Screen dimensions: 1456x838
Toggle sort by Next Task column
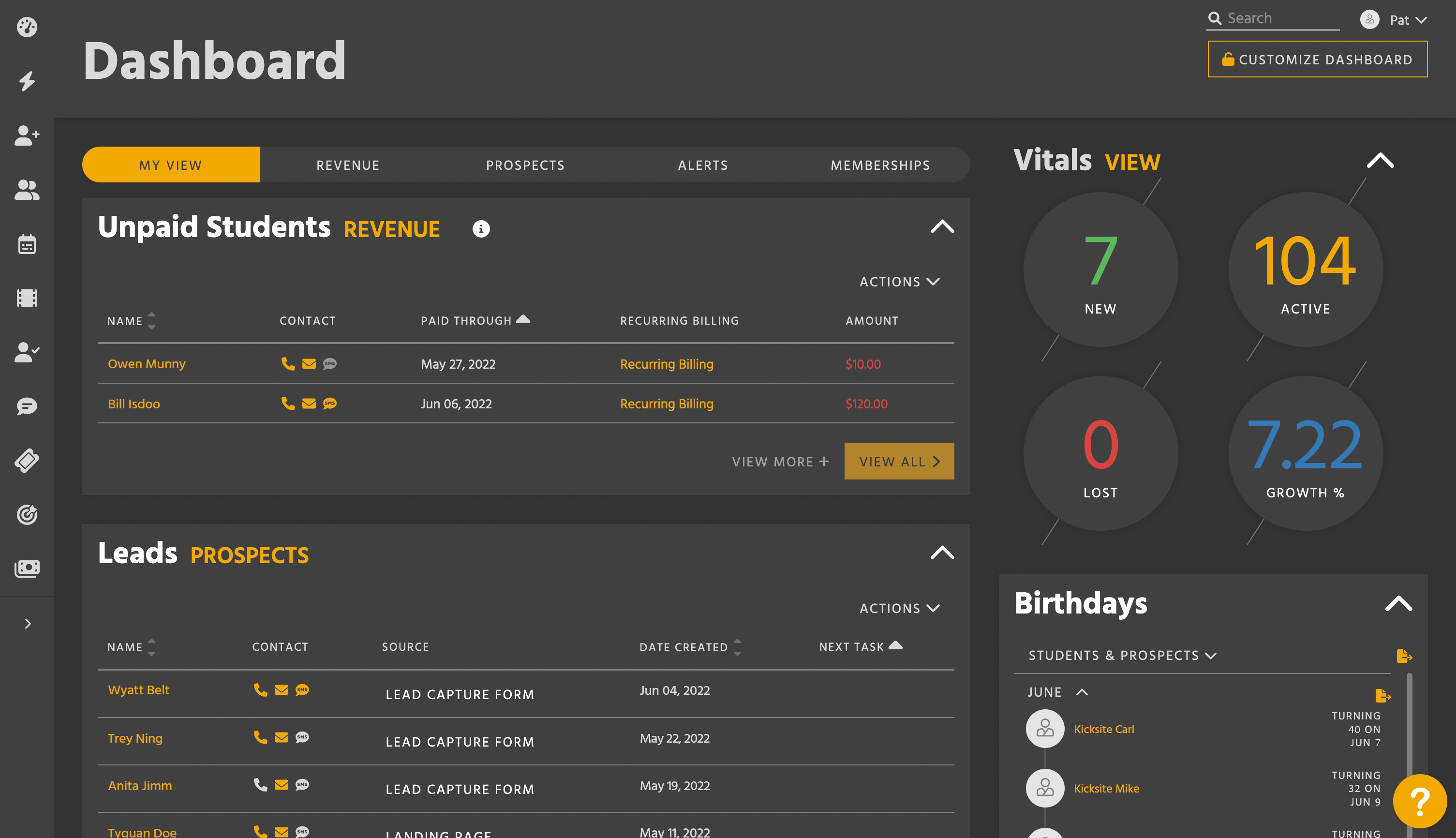click(896, 645)
